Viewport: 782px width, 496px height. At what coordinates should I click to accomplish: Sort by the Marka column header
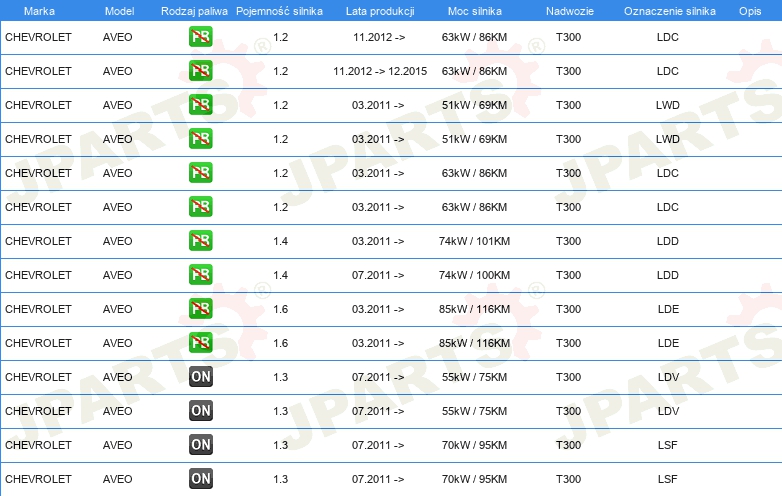39,11
